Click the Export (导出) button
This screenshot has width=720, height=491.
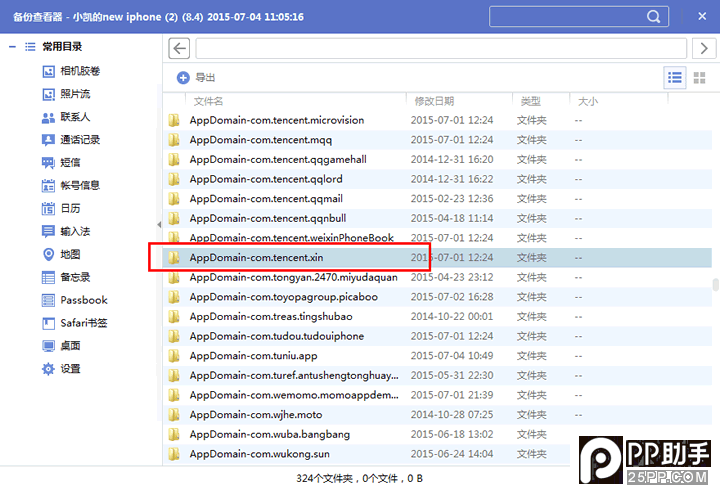click(x=196, y=78)
